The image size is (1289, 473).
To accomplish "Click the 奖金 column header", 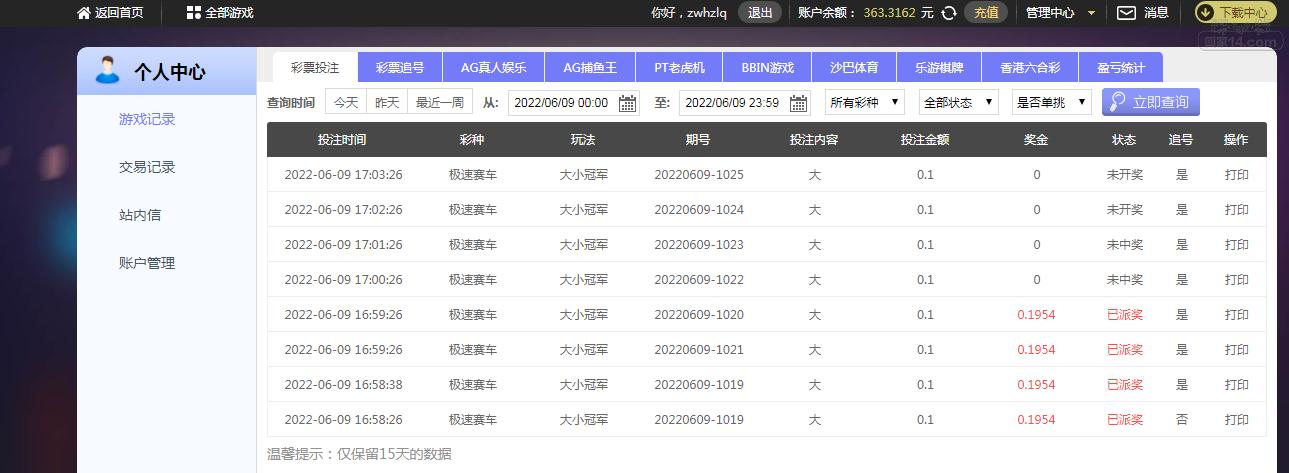I will (x=1037, y=140).
